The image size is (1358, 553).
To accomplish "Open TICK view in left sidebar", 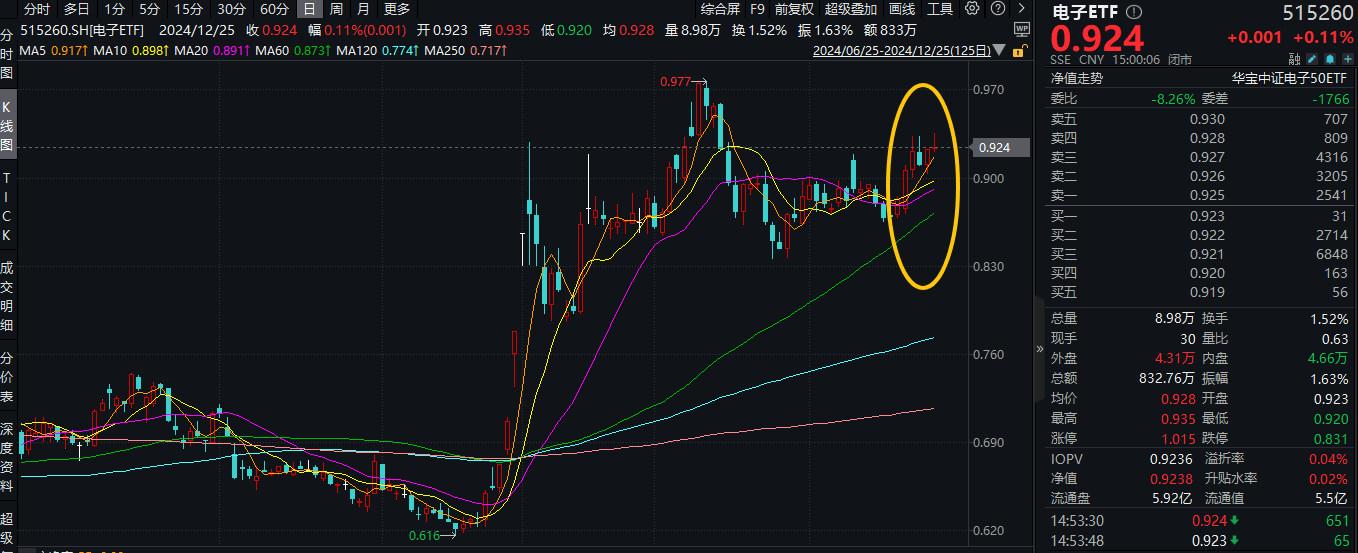I will pos(8,209).
